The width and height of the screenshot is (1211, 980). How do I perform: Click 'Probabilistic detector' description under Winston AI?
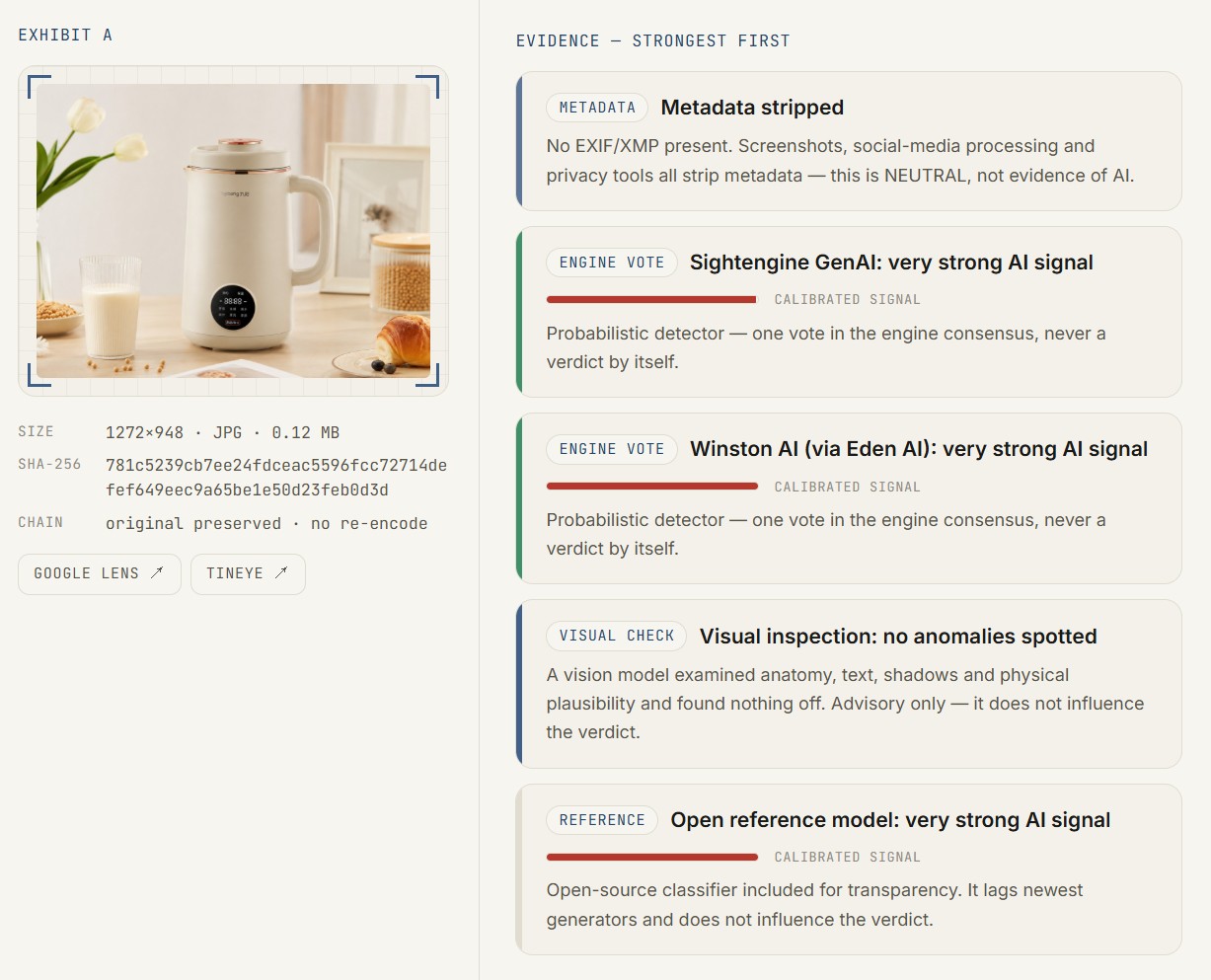[x=826, y=534]
